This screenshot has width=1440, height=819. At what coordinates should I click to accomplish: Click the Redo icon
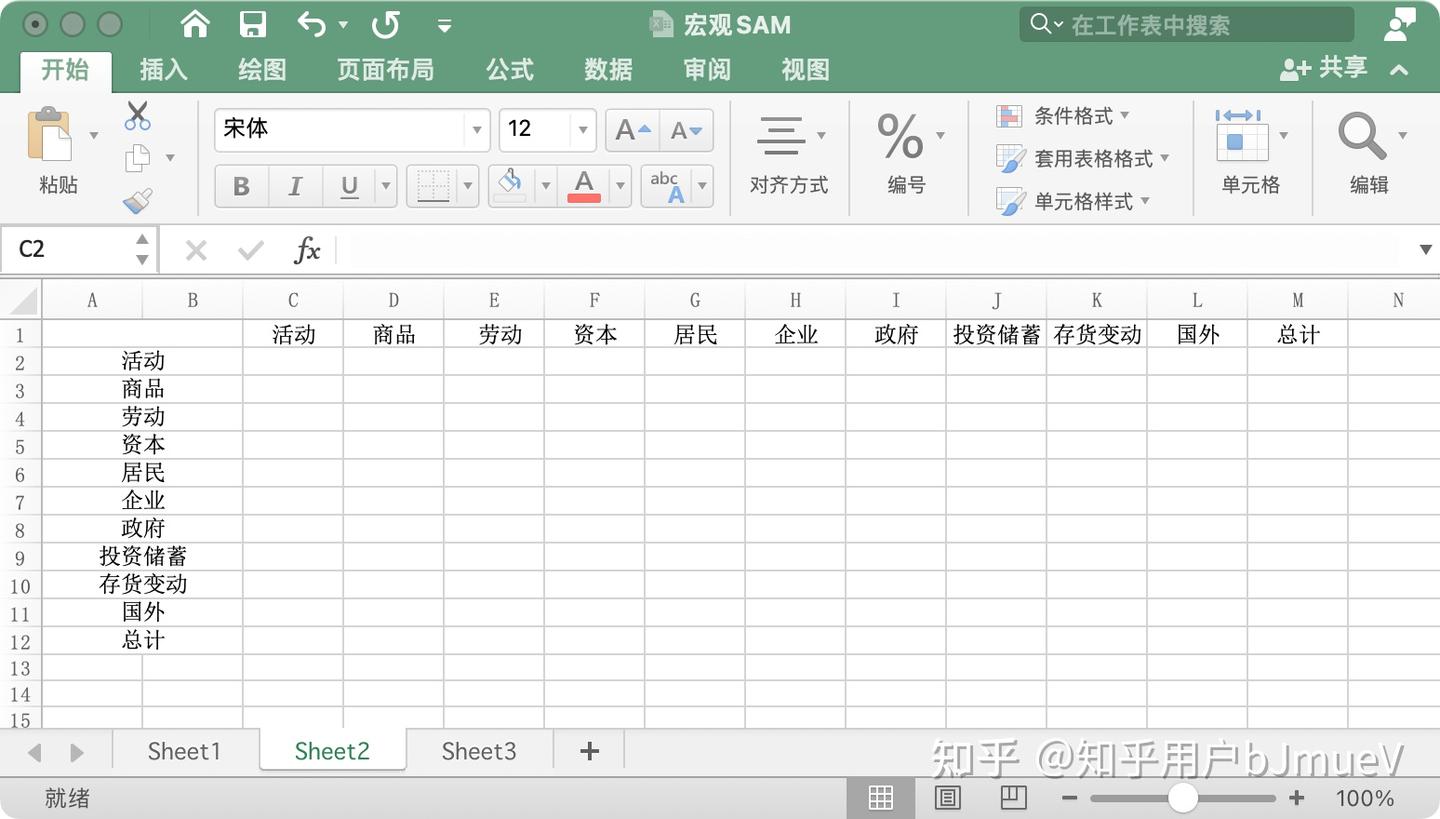point(386,24)
